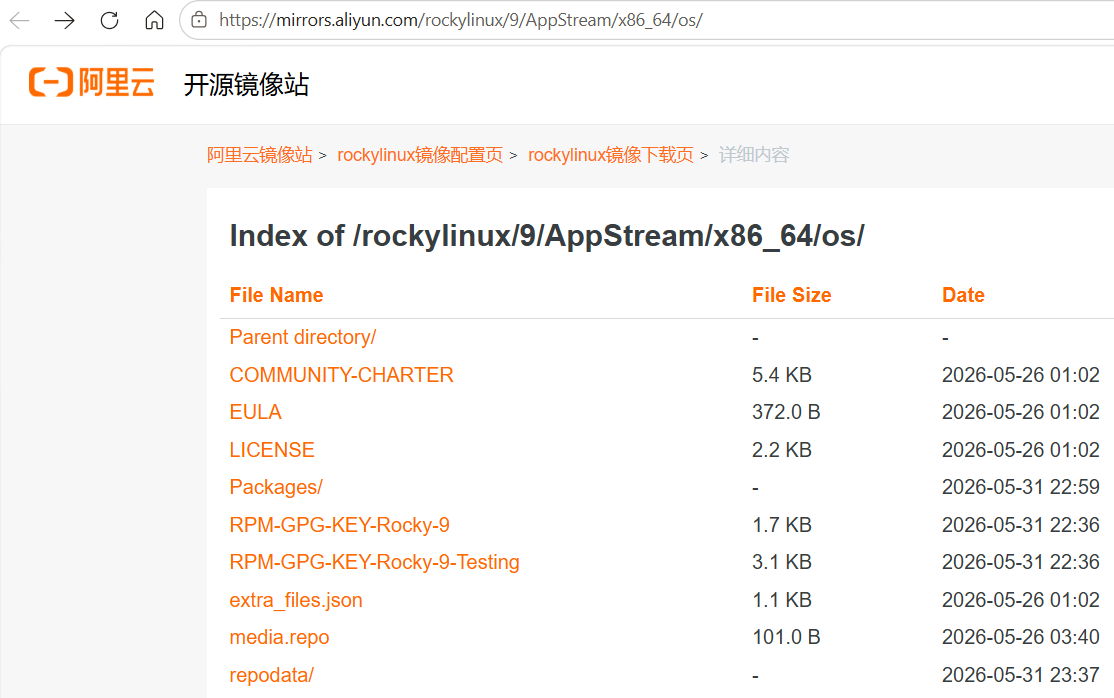Open the media.repo file
The image size is (1114, 698).
point(279,637)
